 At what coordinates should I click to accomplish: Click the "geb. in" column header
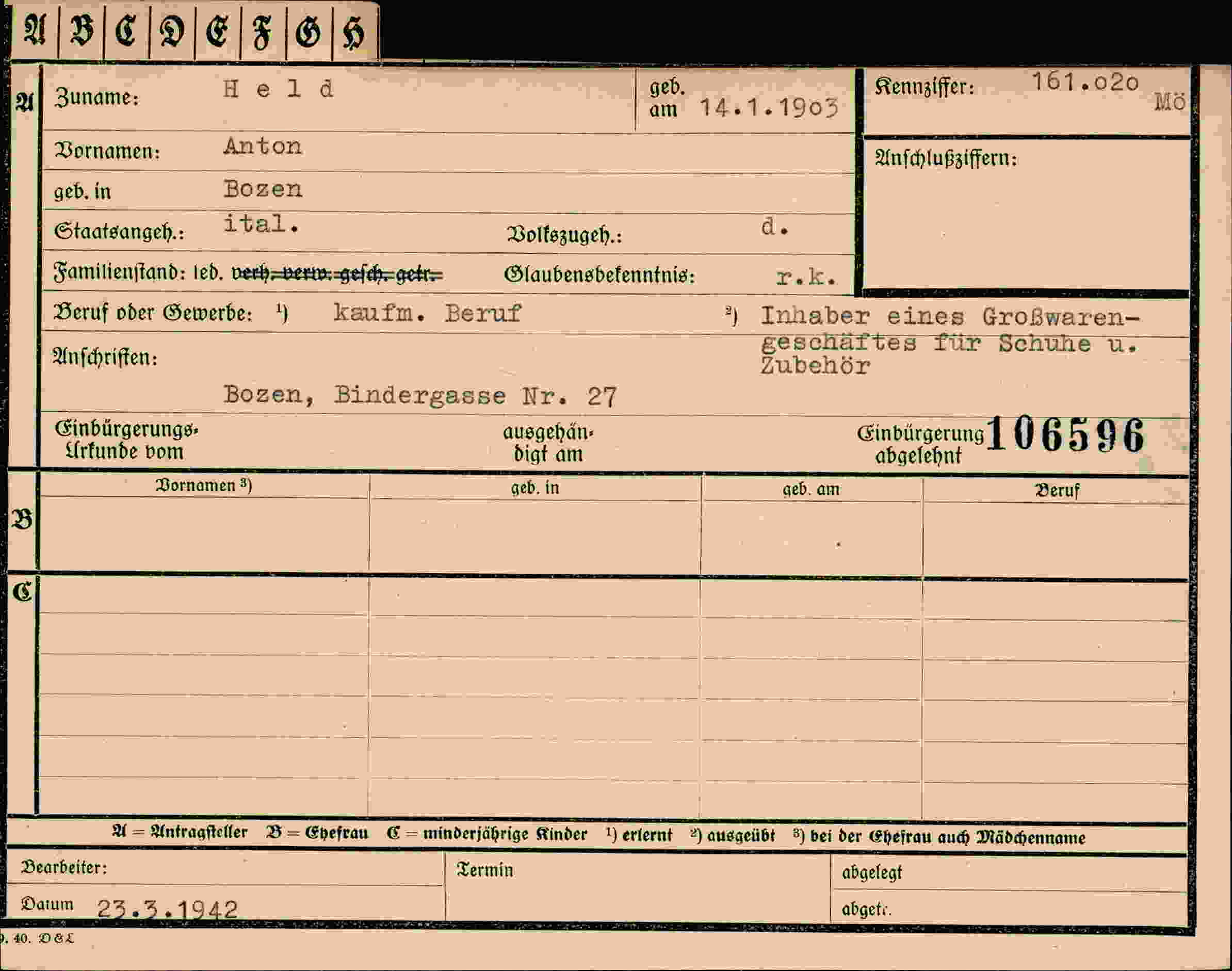click(x=535, y=488)
